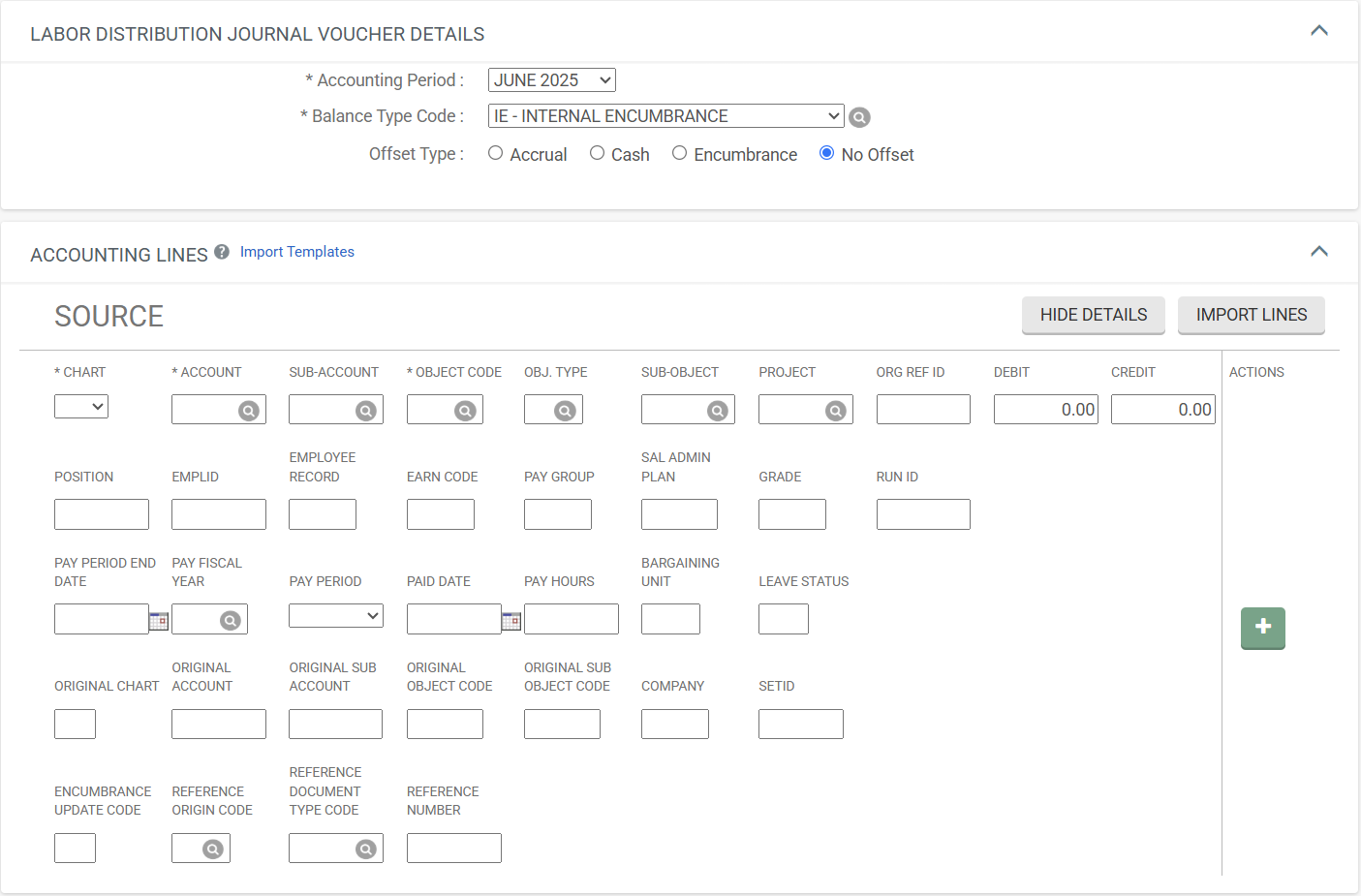Open the Import Templates link
The height and width of the screenshot is (896, 1361).
tap(297, 252)
